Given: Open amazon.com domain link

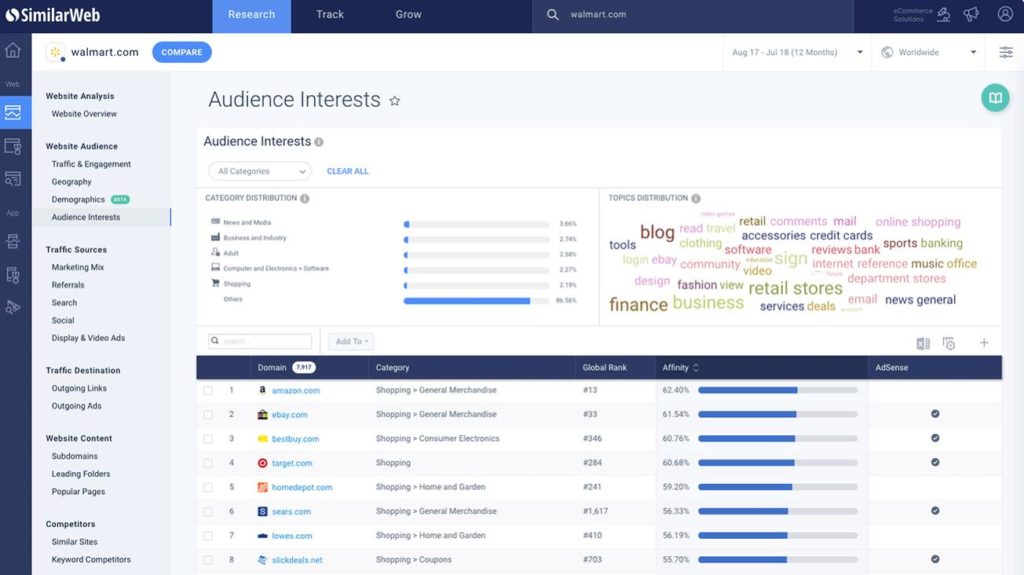Looking at the screenshot, I should [x=296, y=391].
